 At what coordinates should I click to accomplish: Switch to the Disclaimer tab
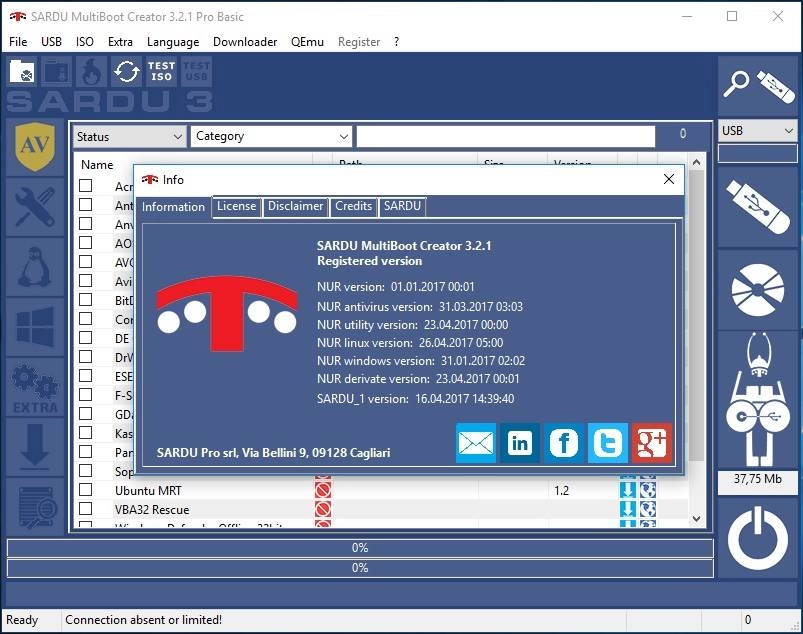point(295,206)
